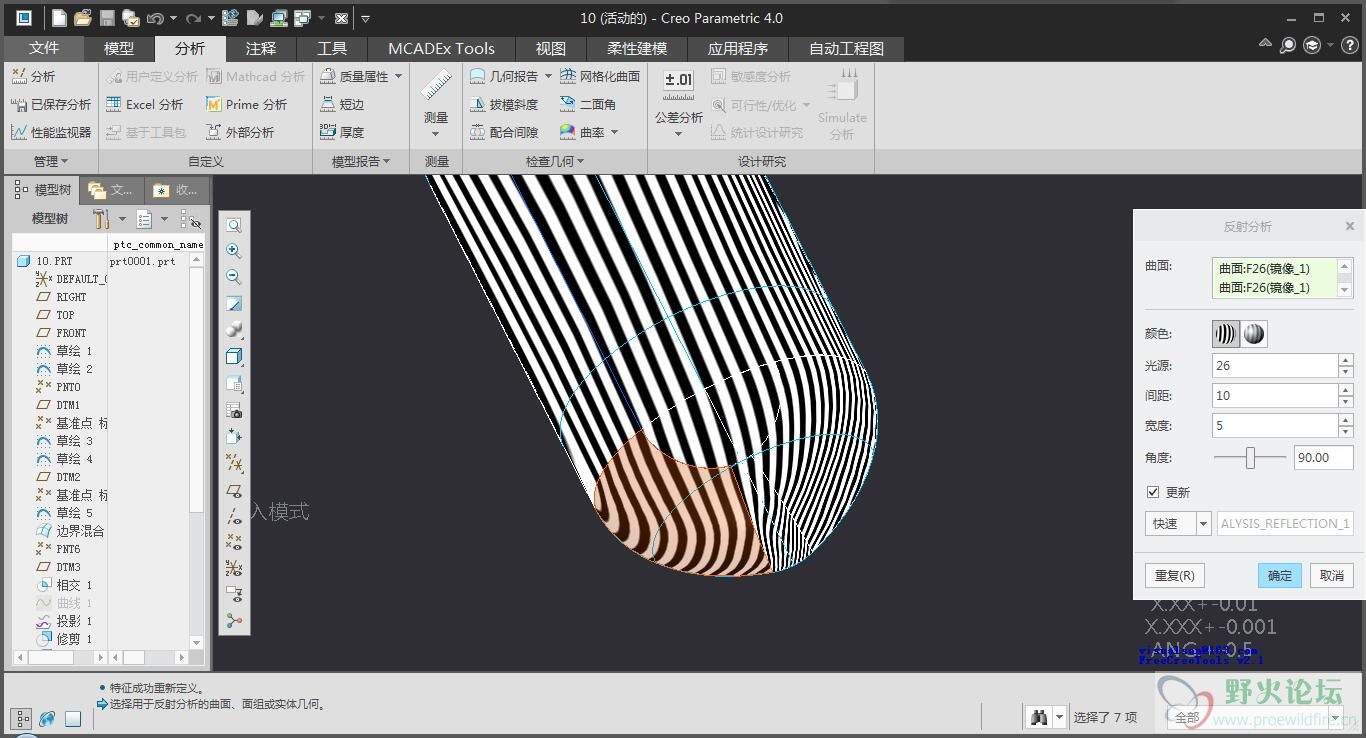Adjust the 角度 slider handle
Image resolution: width=1366 pixels, height=738 pixels.
click(x=1250, y=457)
